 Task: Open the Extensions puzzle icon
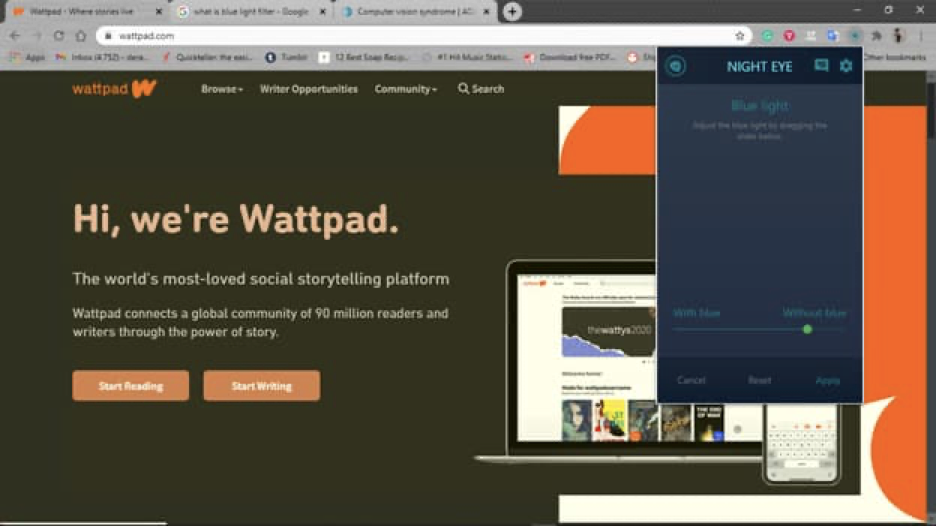pos(876,36)
